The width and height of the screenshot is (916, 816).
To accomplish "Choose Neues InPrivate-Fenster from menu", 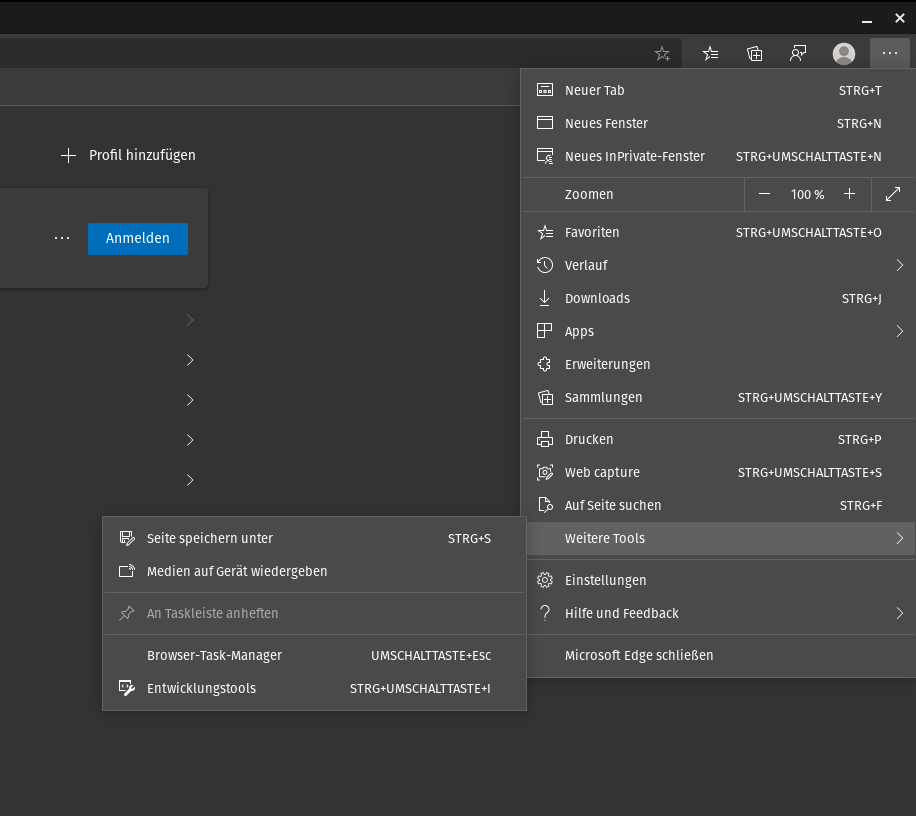I will point(719,156).
